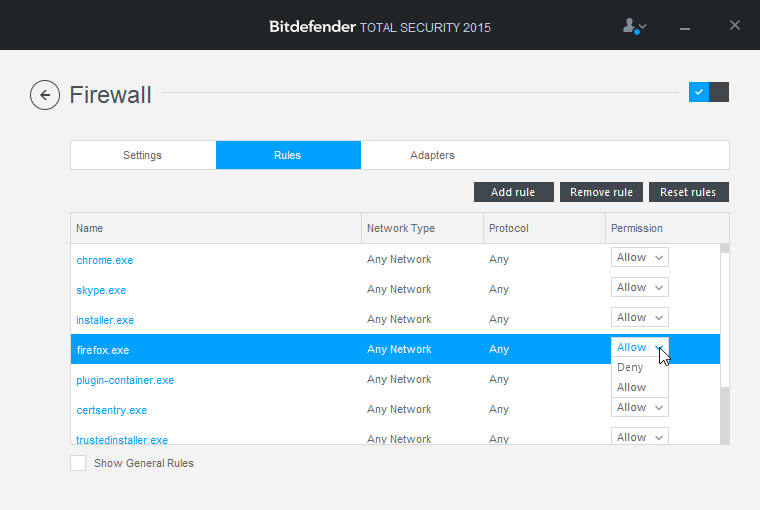
Task: Open the chrome.exe rule link
Action: pos(105,260)
